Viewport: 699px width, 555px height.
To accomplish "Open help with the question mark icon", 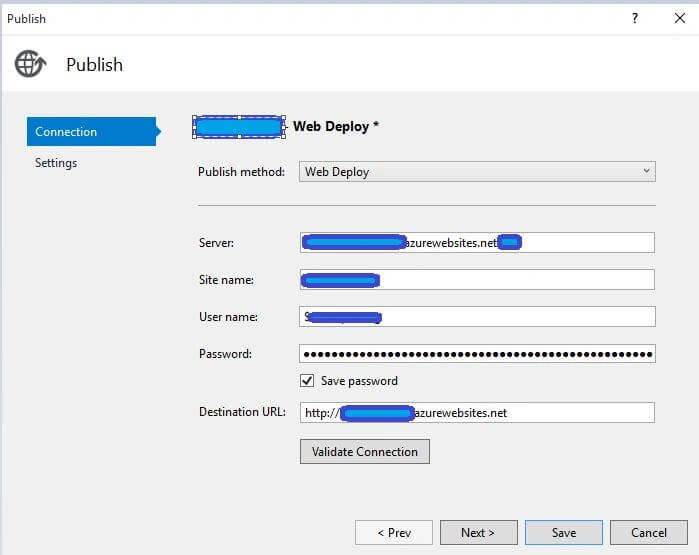I will pyautogui.click(x=635, y=18).
